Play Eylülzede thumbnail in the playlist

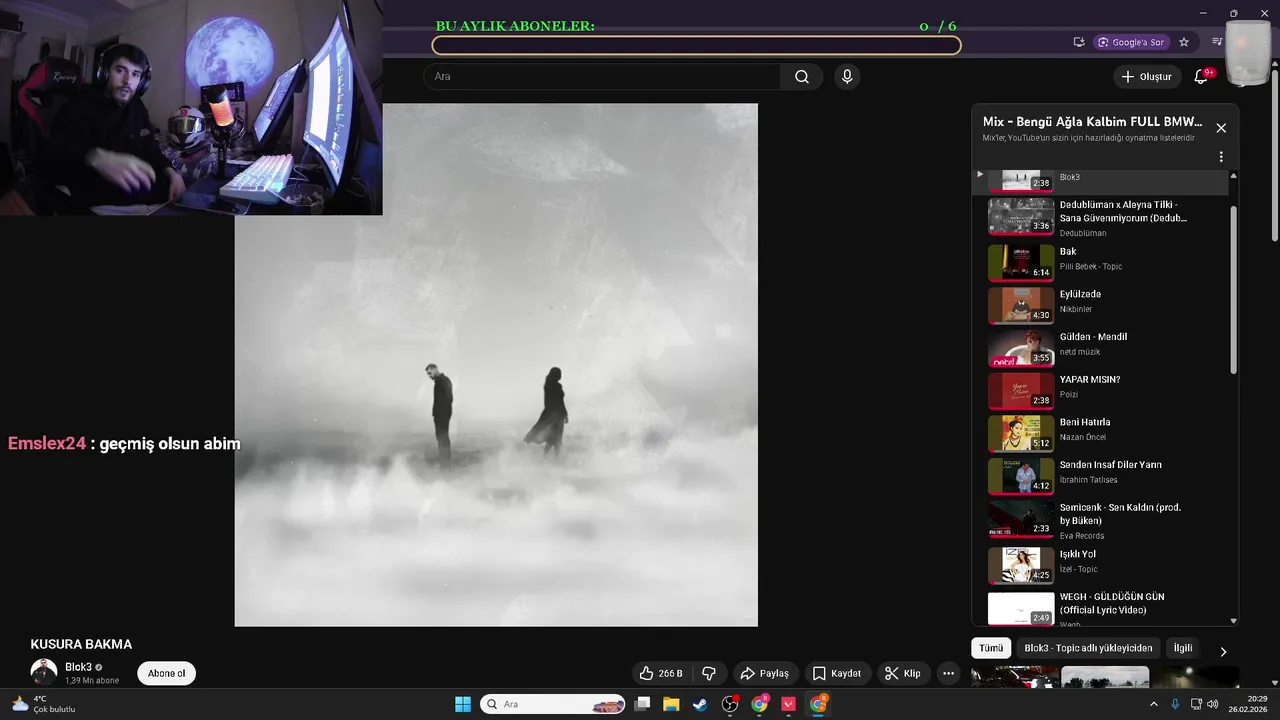coord(1021,305)
